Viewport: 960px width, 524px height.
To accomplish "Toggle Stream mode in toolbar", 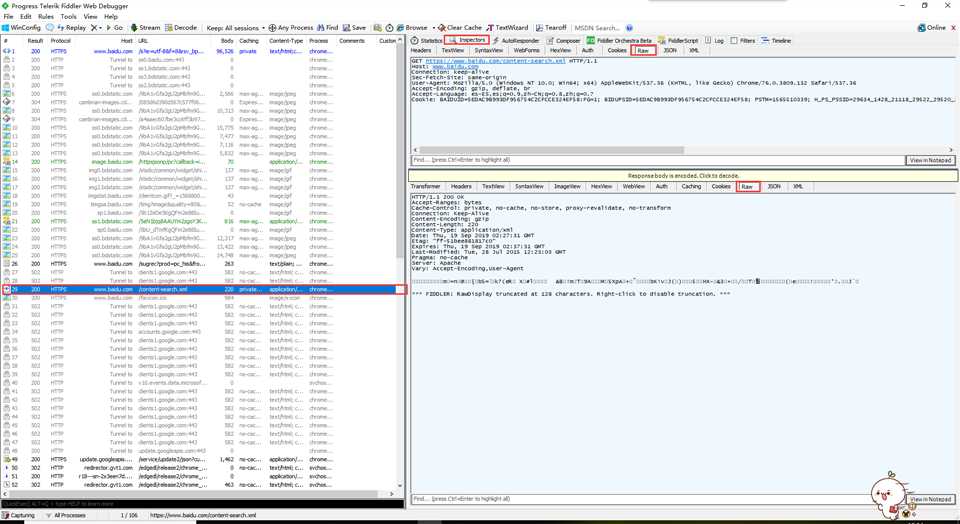I will point(146,28).
